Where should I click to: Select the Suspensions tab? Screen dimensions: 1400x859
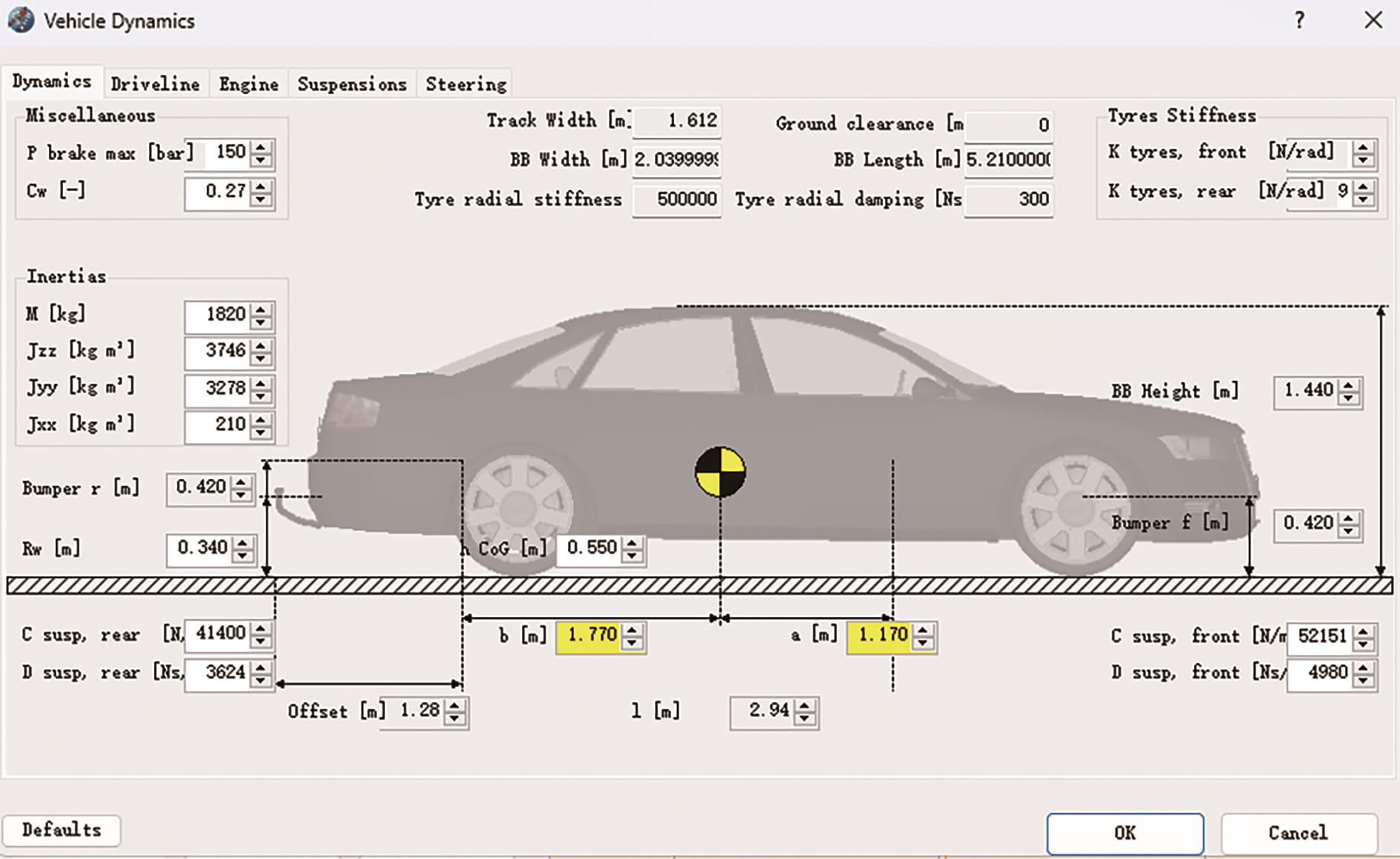[352, 84]
